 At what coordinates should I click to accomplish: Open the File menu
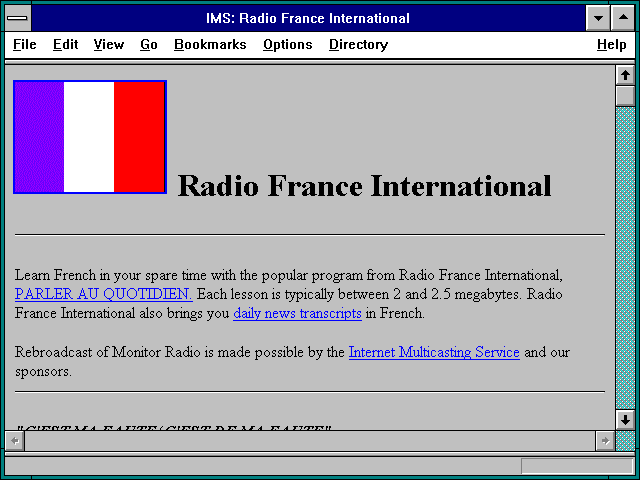pyautogui.click(x=24, y=44)
